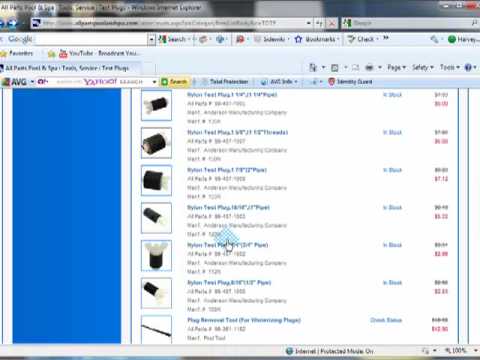Open the YouTube - Broadcast Yourself favorite link
Viewport: 480px width, 360px height.
[100, 53]
